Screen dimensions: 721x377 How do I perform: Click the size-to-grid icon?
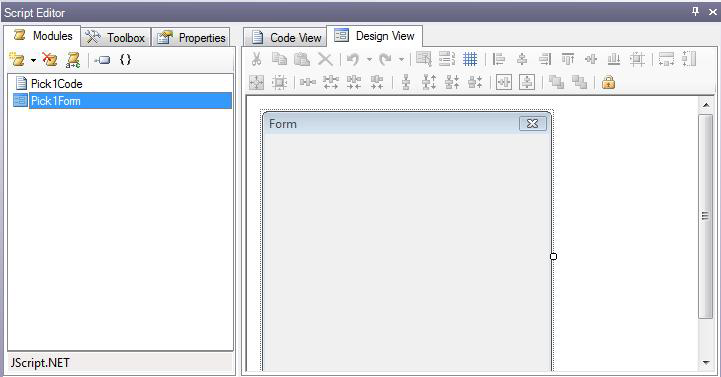click(x=280, y=83)
